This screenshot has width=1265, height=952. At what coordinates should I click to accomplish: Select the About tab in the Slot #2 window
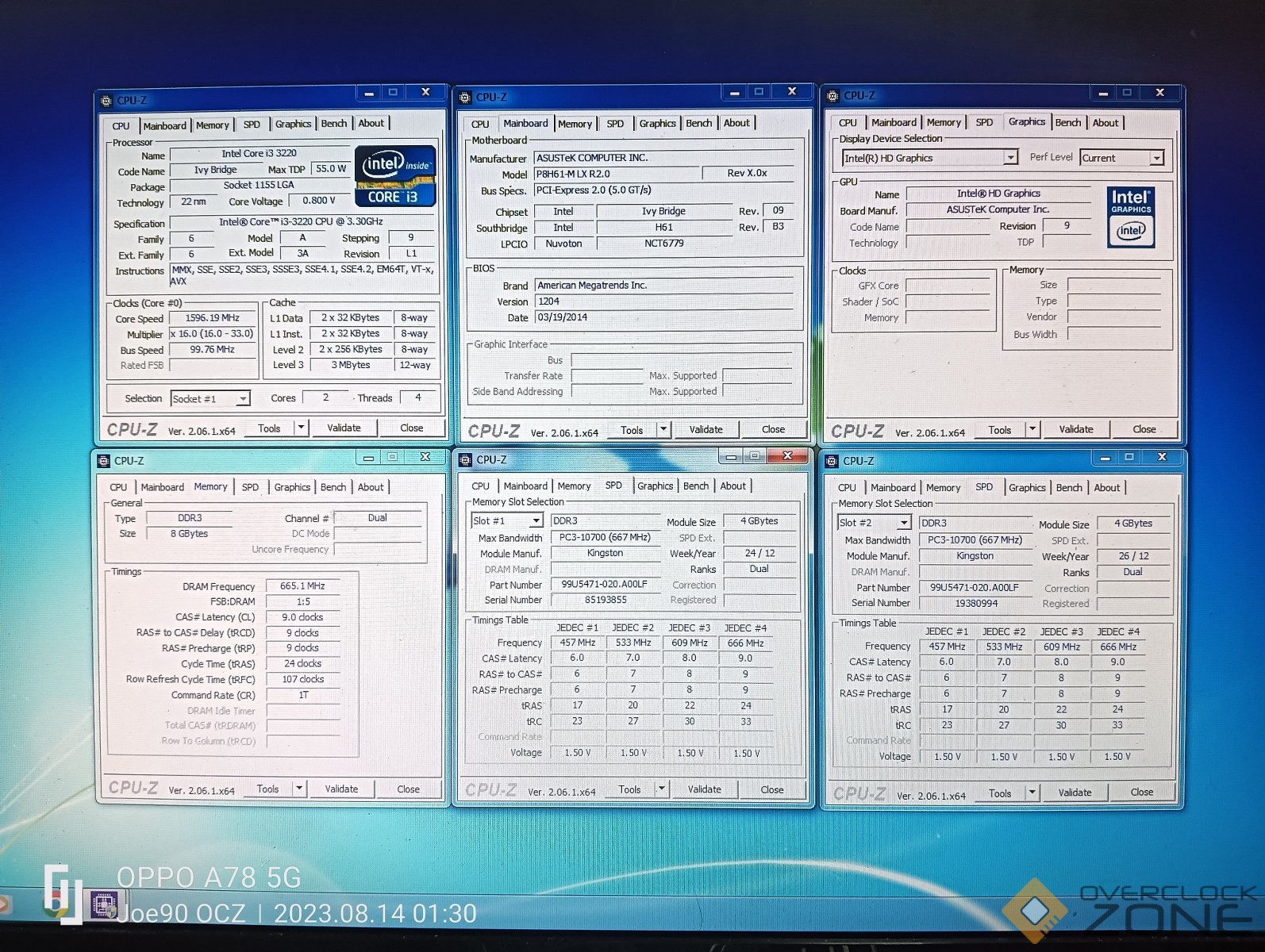[x=1107, y=488]
